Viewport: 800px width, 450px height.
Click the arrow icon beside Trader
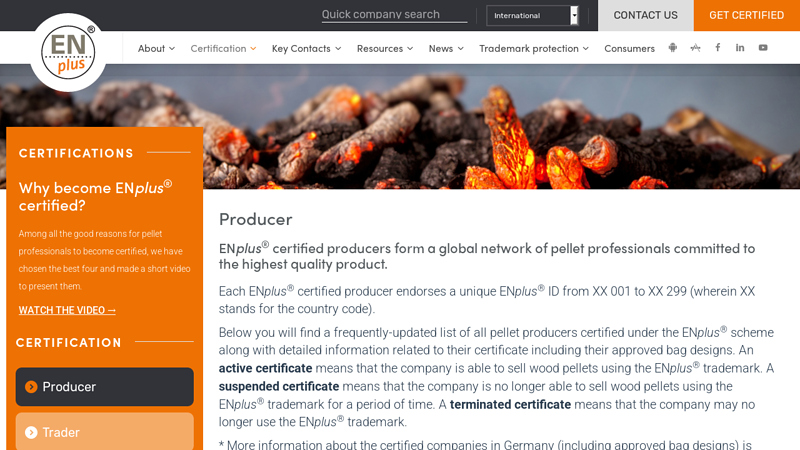31,432
